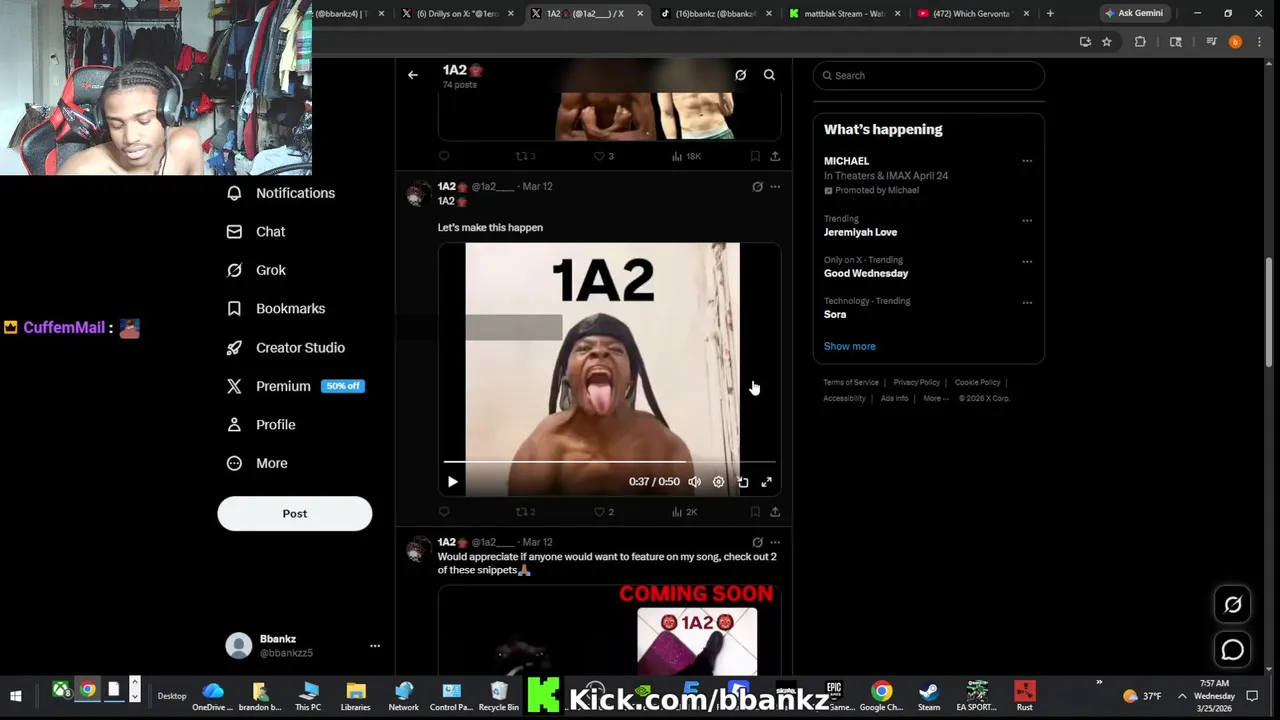Click the white Post button

pos(295,513)
